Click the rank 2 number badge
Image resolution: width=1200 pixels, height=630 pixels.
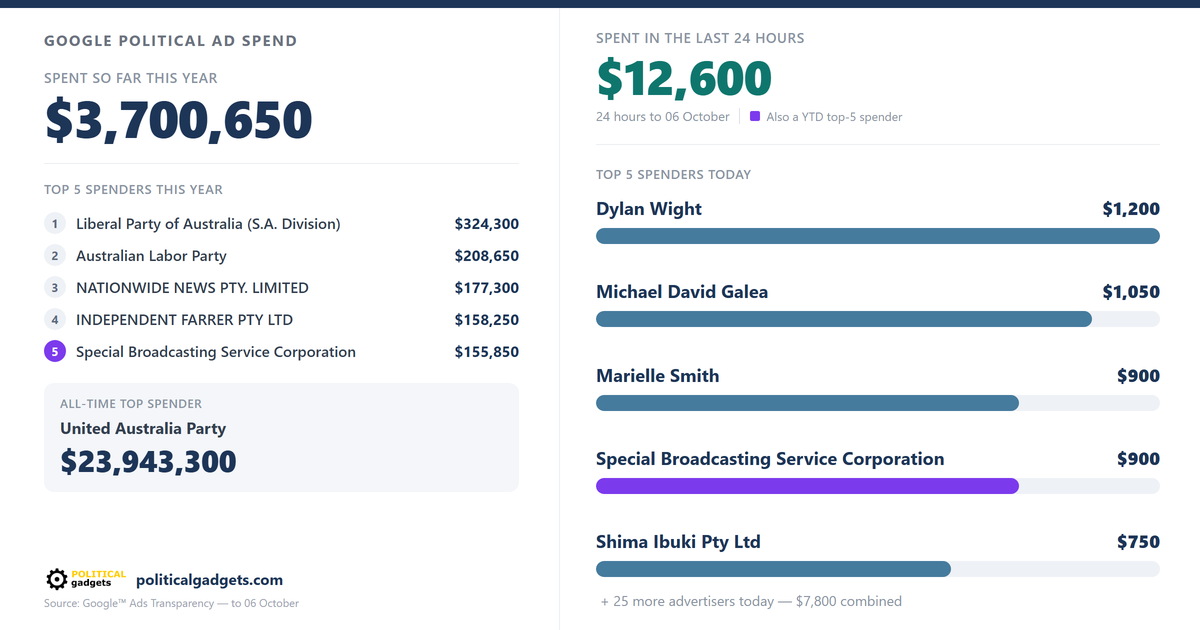(x=55, y=256)
